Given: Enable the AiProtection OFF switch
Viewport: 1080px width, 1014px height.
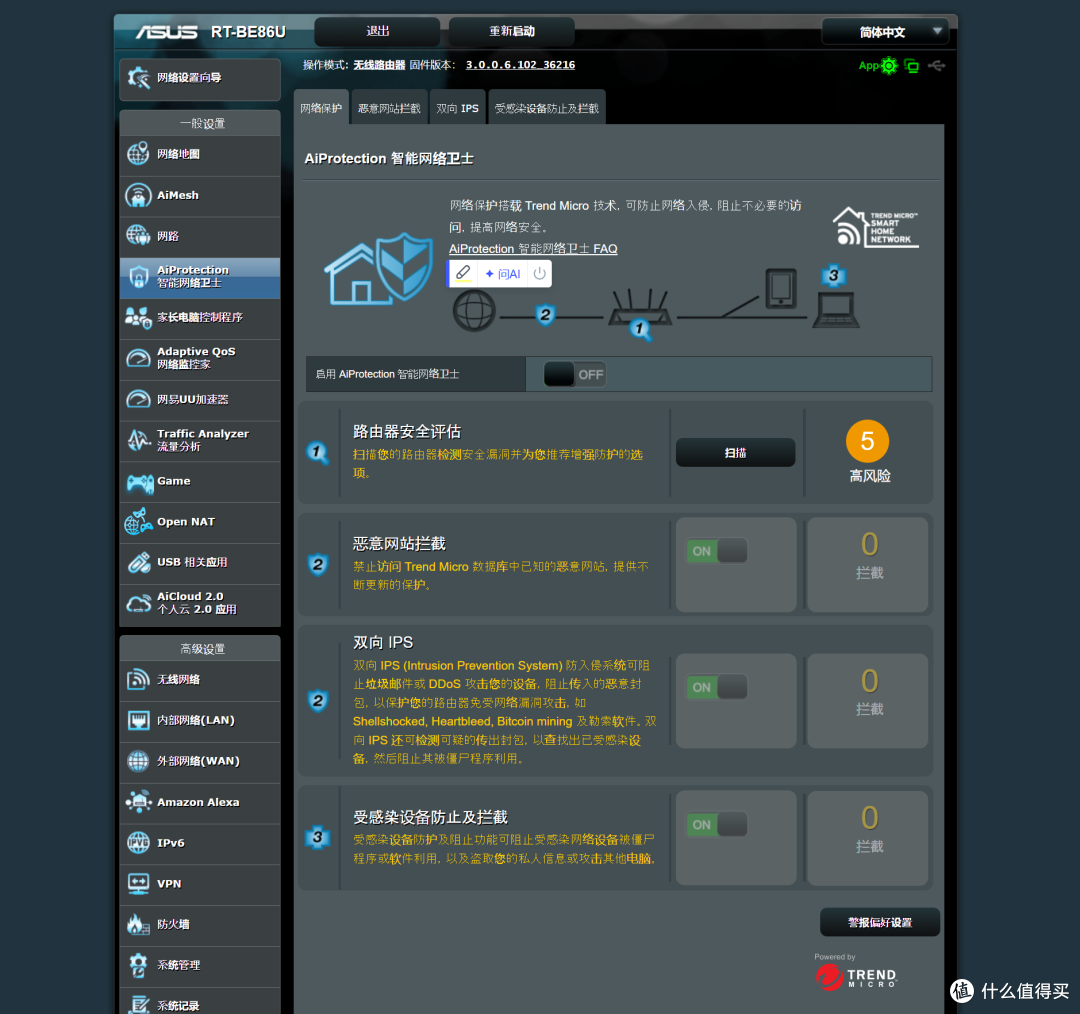Looking at the screenshot, I should pos(574,374).
